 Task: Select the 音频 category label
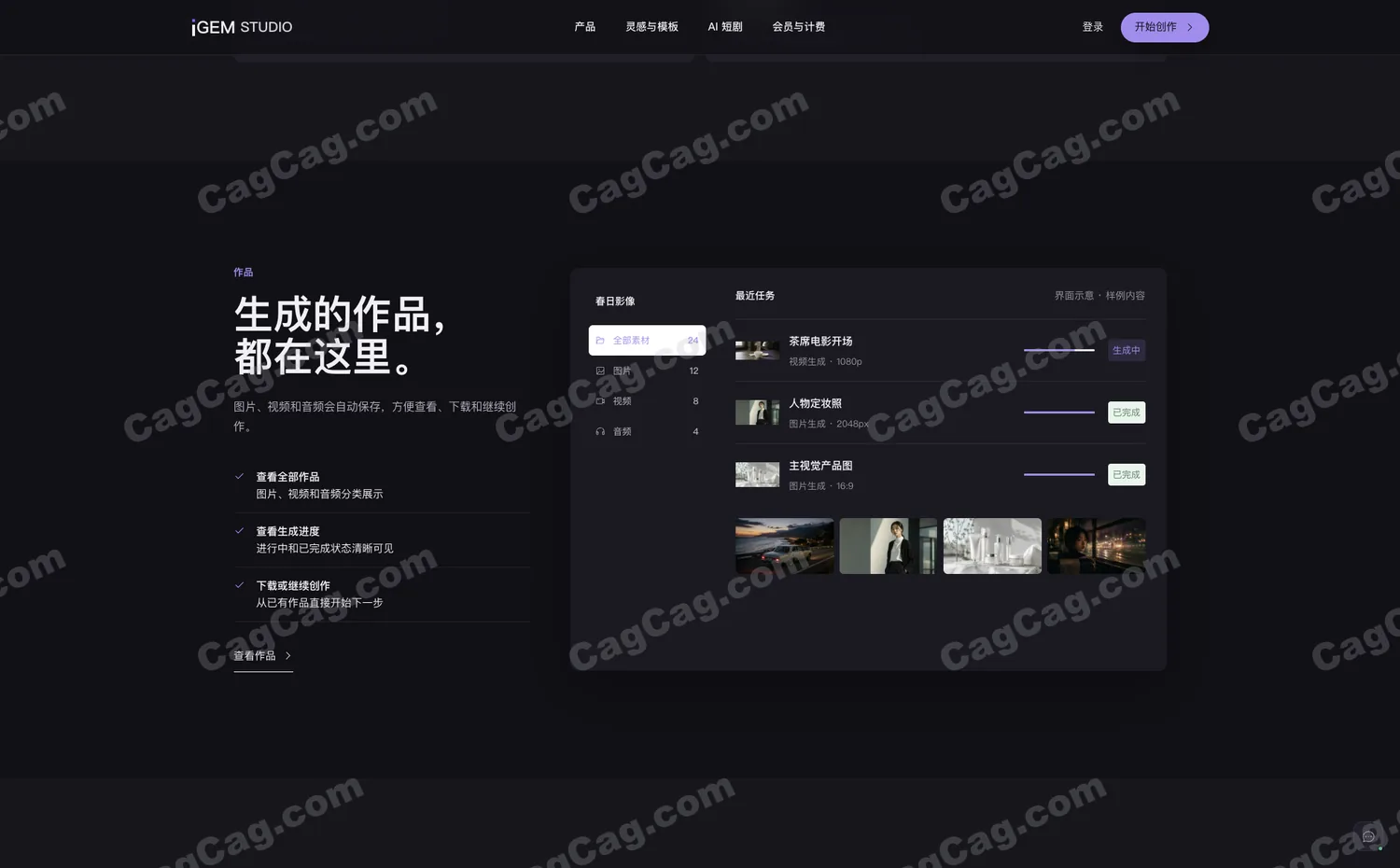(622, 431)
